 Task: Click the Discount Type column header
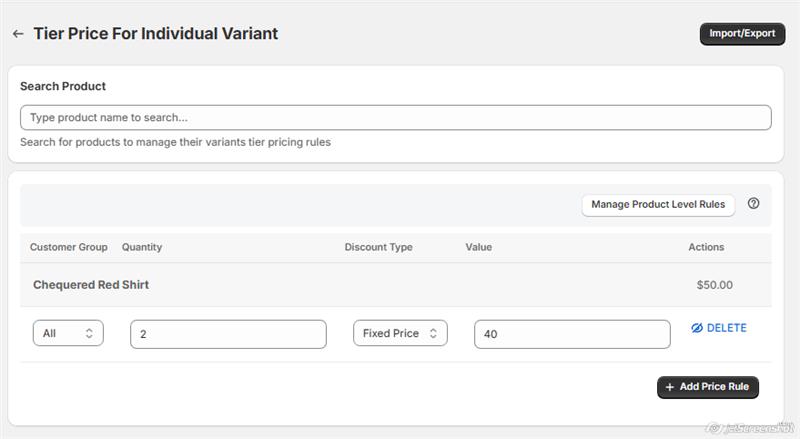click(x=378, y=247)
